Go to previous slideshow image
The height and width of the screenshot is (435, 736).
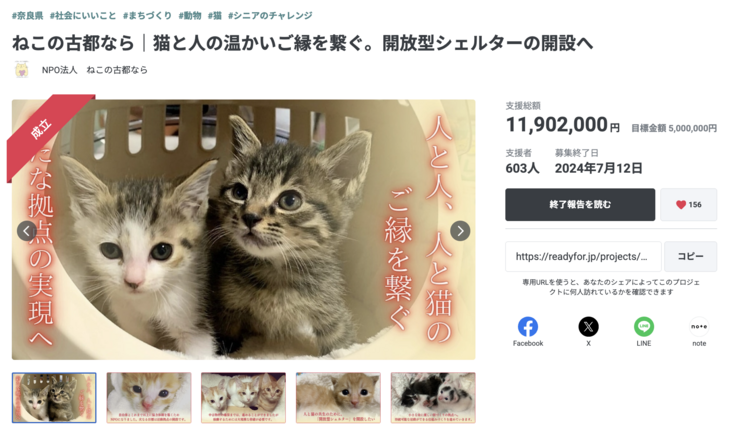[x=27, y=231]
